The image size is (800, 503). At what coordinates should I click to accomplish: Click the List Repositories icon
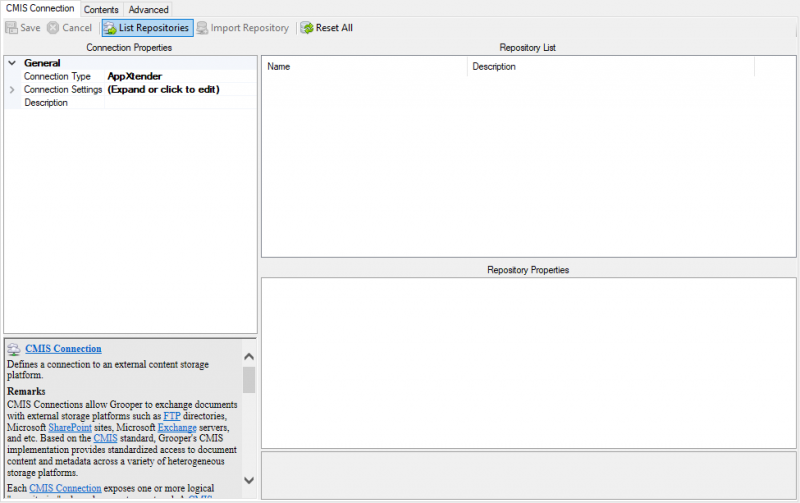pyautogui.click(x=110, y=28)
